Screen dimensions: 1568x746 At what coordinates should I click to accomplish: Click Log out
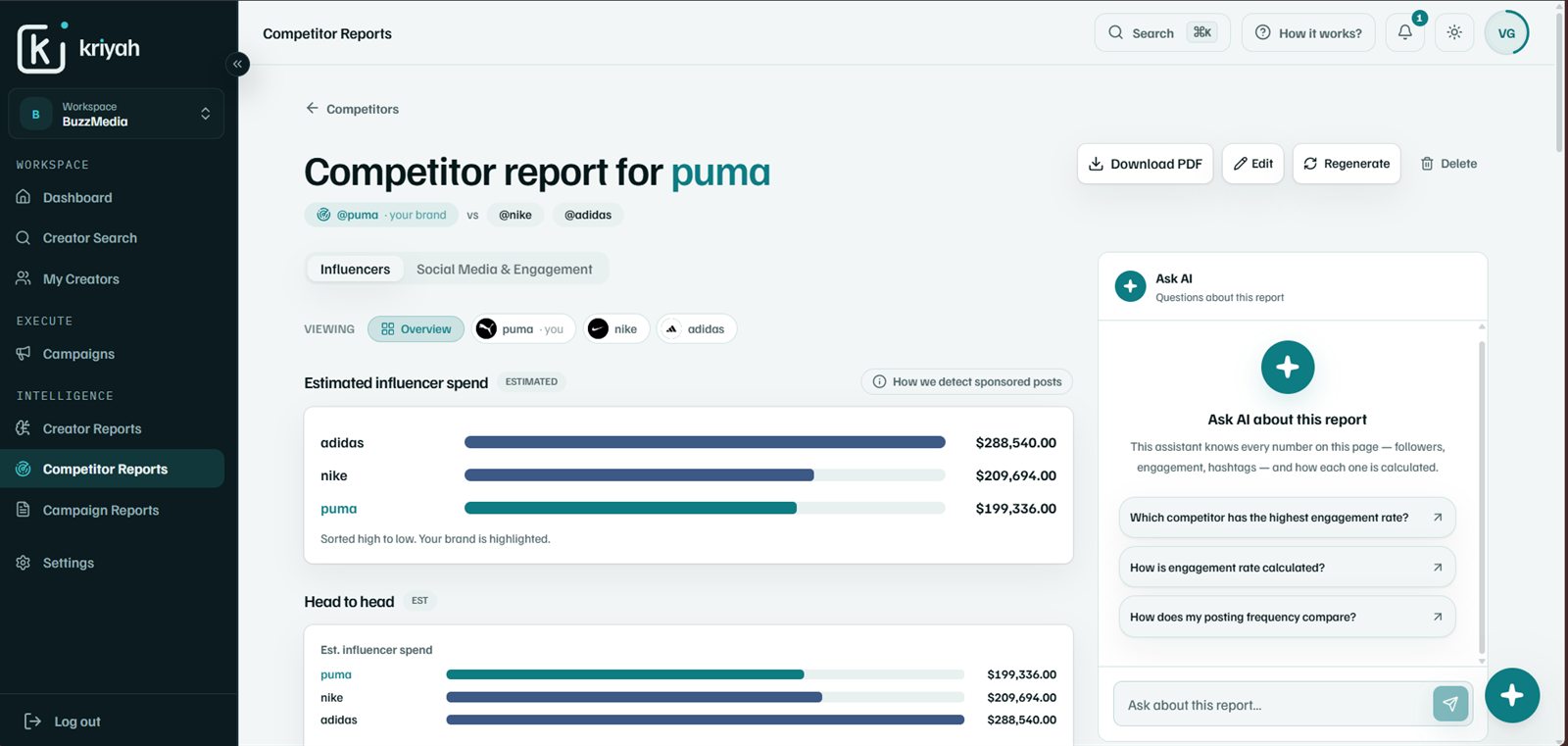pos(63,721)
